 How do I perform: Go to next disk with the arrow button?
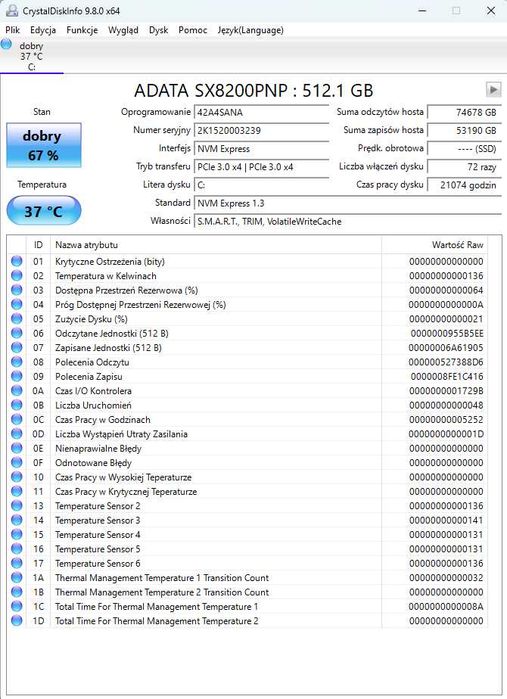point(493,90)
